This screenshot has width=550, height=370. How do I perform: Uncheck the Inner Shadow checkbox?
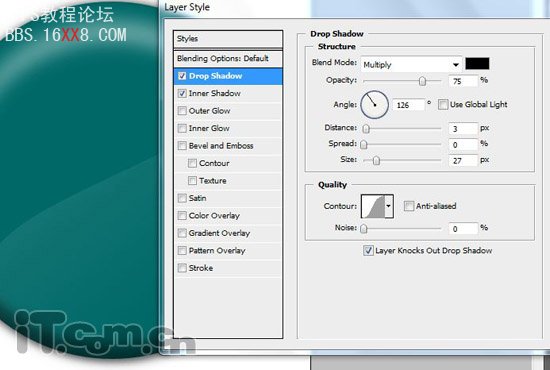coord(182,93)
